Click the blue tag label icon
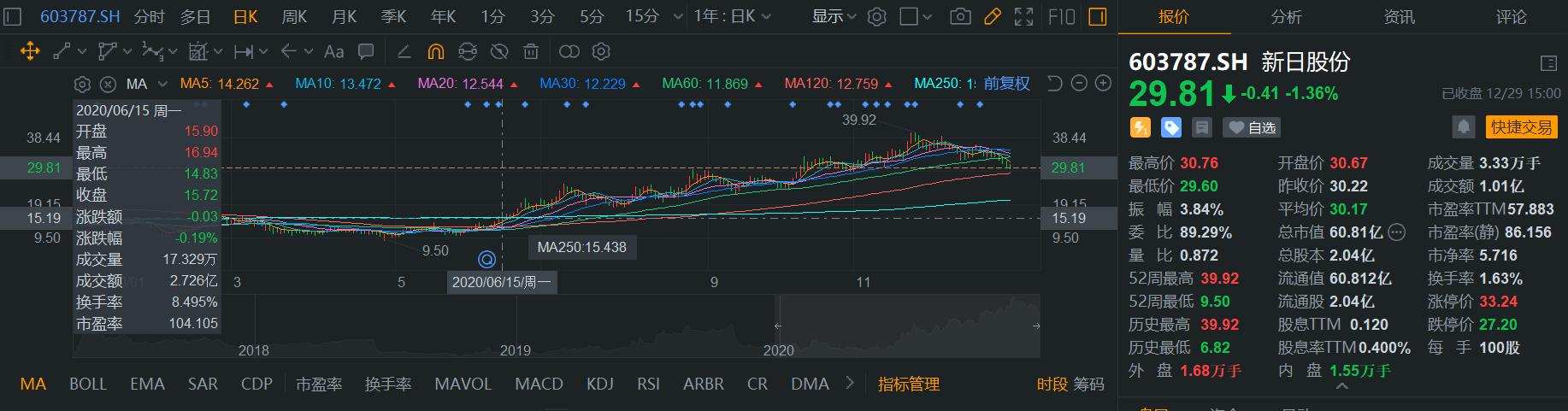 pyautogui.click(x=1171, y=127)
